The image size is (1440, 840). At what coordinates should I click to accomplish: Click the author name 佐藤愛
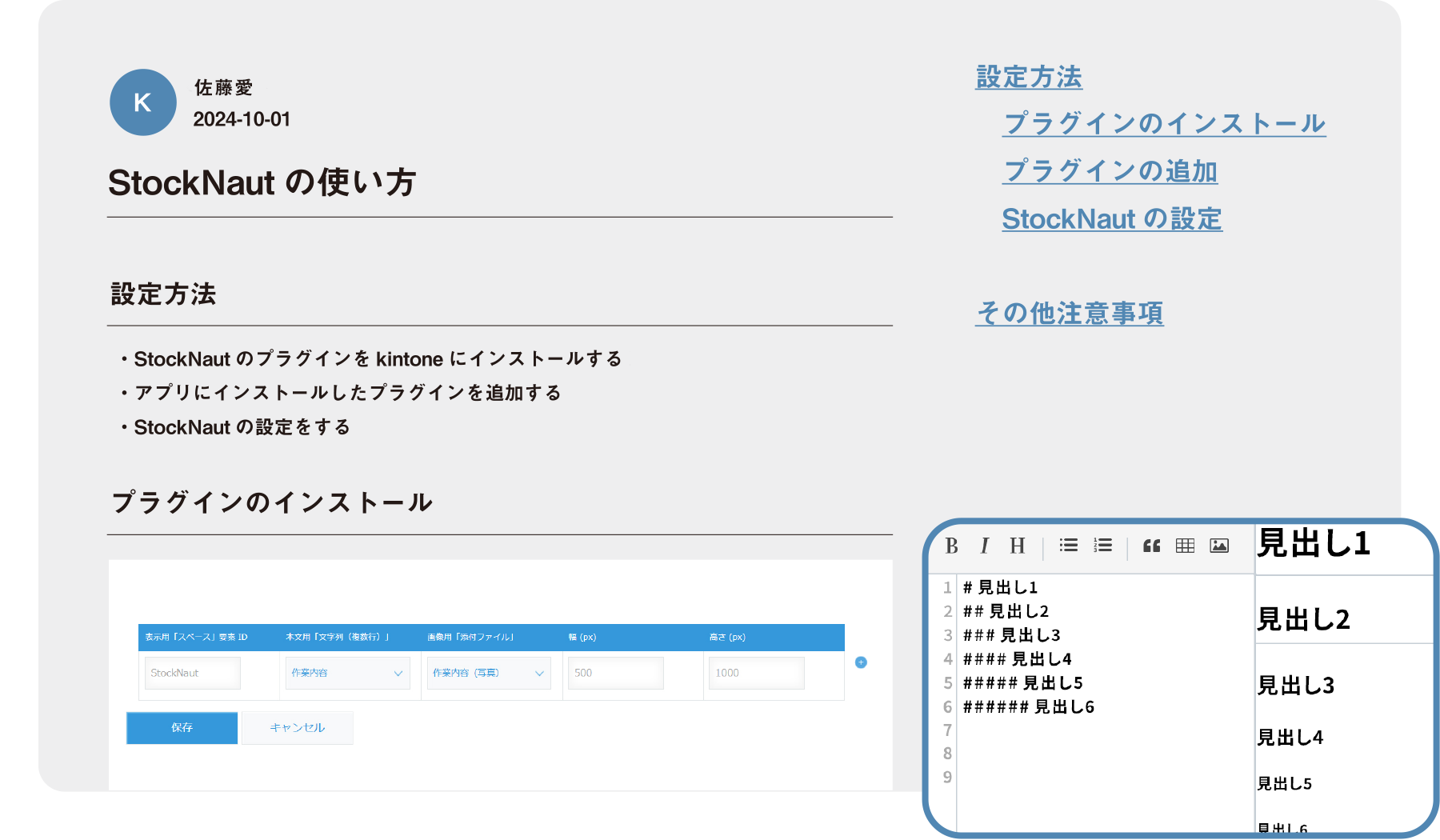click(x=223, y=87)
